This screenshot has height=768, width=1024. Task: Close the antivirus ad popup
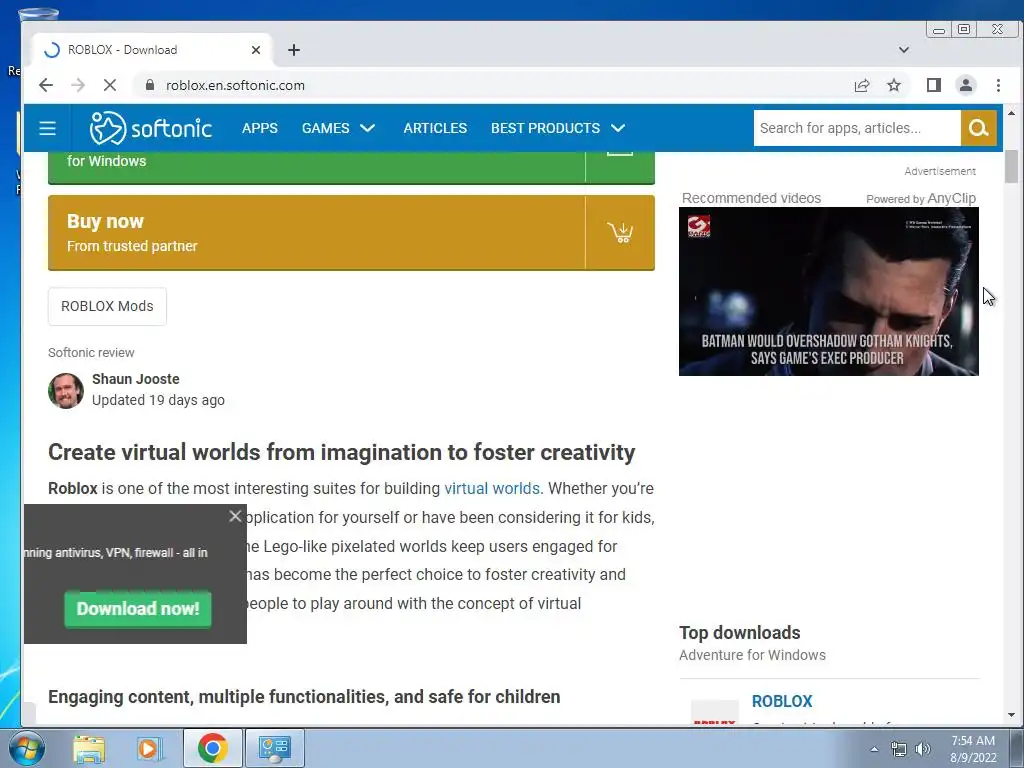[235, 517]
